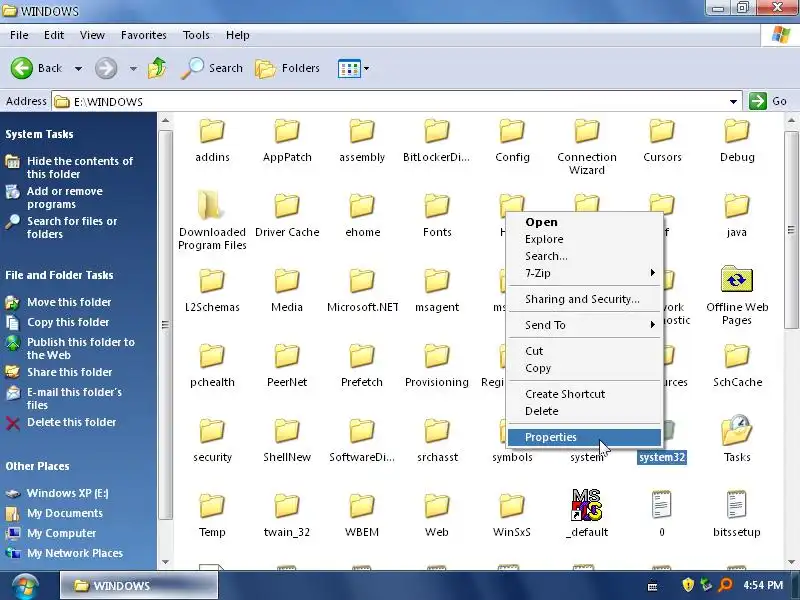Click Copy this folder task
This screenshot has height=600, width=800.
pyautogui.click(x=68, y=322)
